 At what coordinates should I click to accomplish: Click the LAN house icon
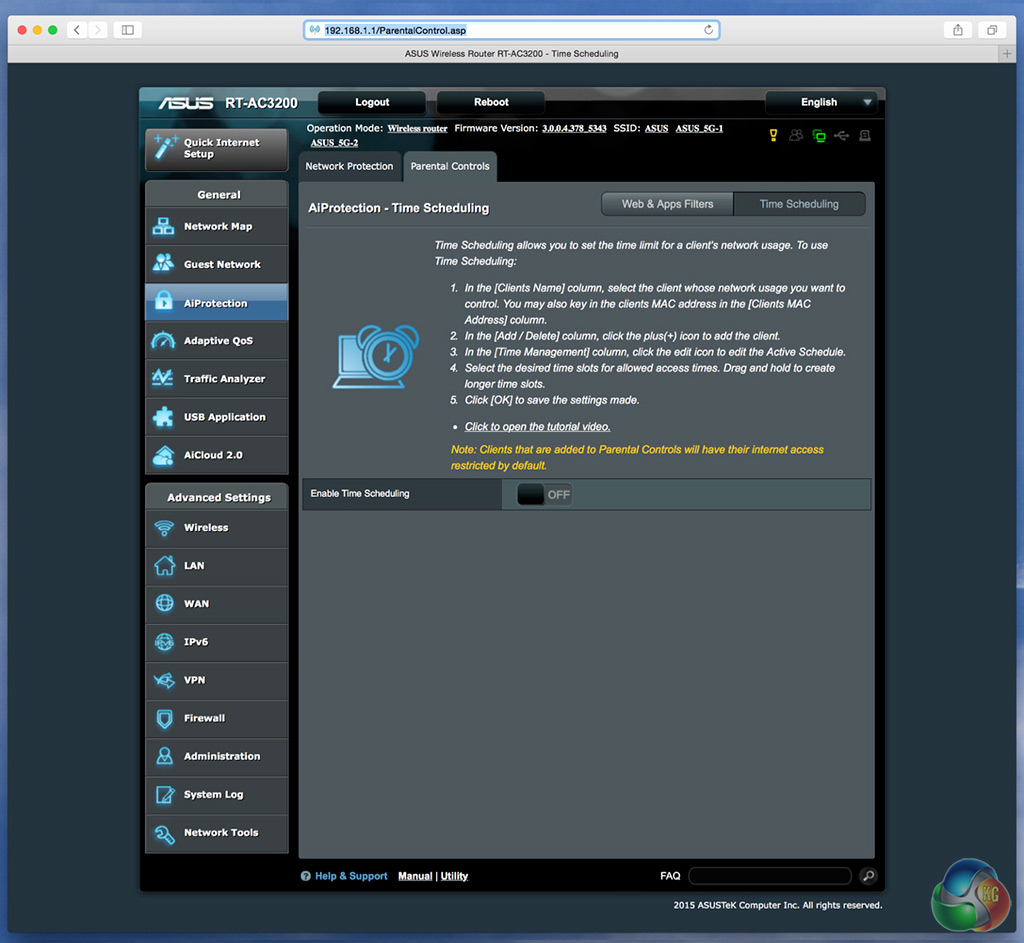(x=165, y=566)
